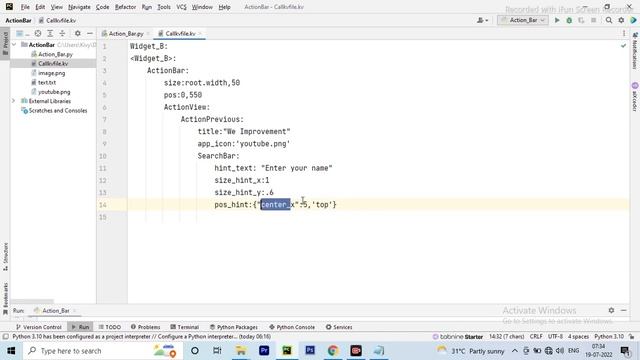The height and width of the screenshot is (360, 640).
Task: Collapse the ActionBar project root node
Action: pos(14,44)
